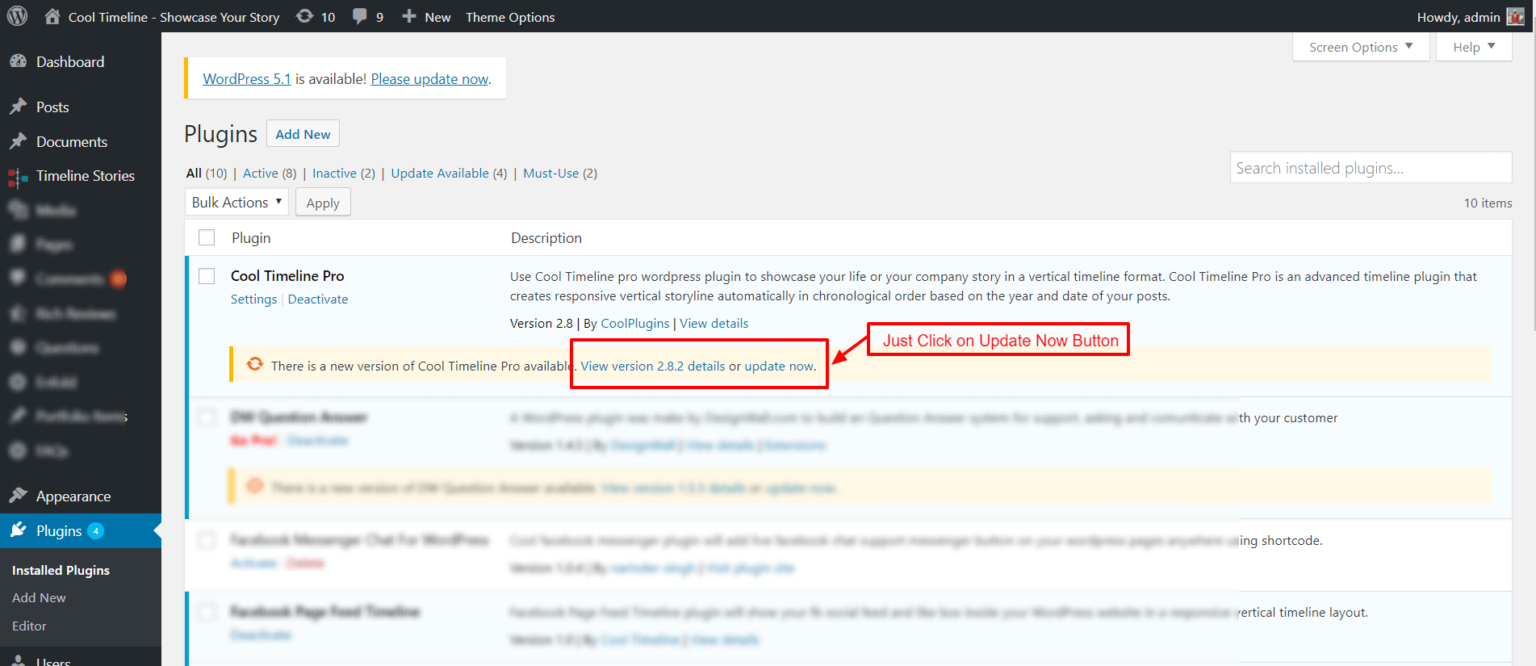Click the update now link for Cool Timeline Pro
1536x666 pixels.
pyautogui.click(x=778, y=366)
